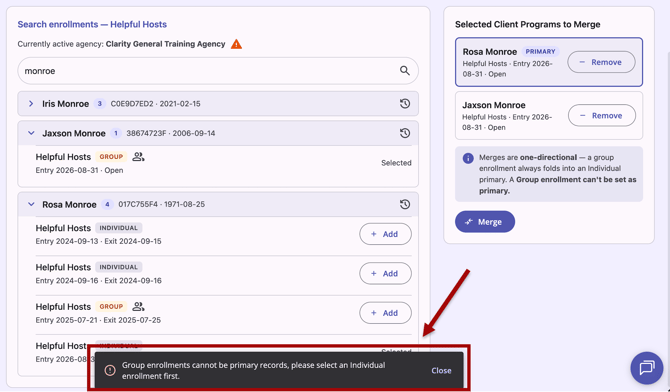Click group members icon on 2025-07-21 enrollment

(x=138, y=307)
